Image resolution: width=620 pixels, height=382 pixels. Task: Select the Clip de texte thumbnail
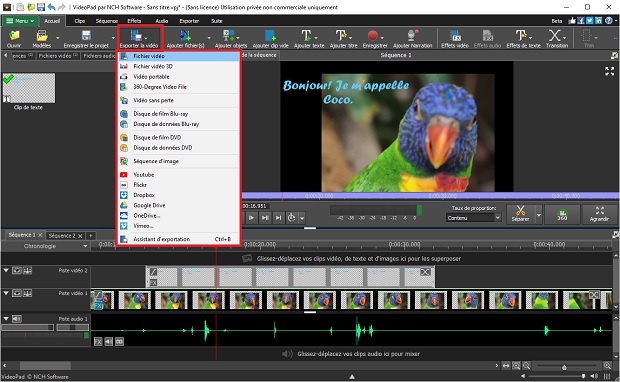(29, 88)
